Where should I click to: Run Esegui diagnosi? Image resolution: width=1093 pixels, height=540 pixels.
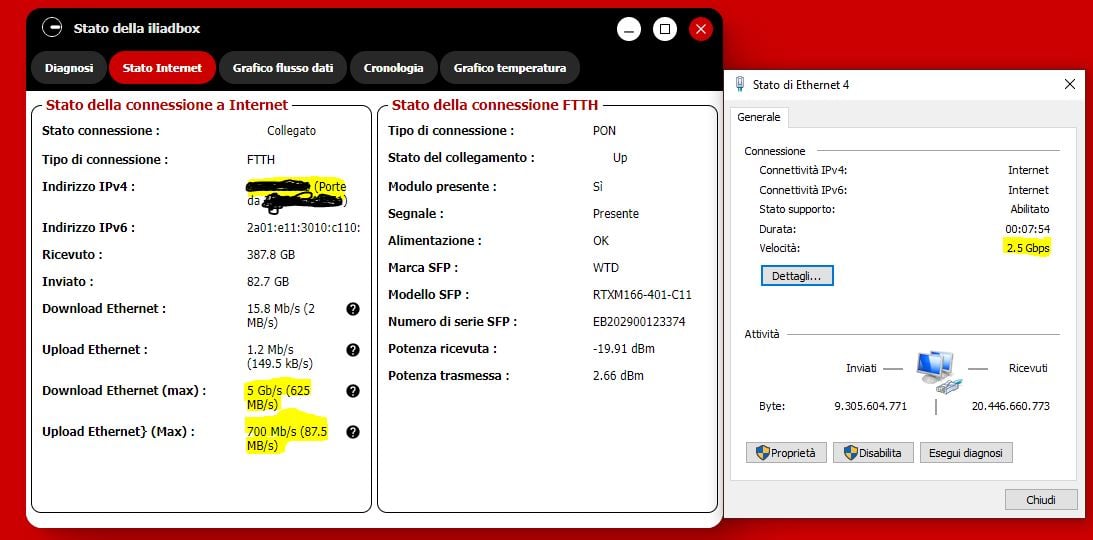tap(965, 453)
